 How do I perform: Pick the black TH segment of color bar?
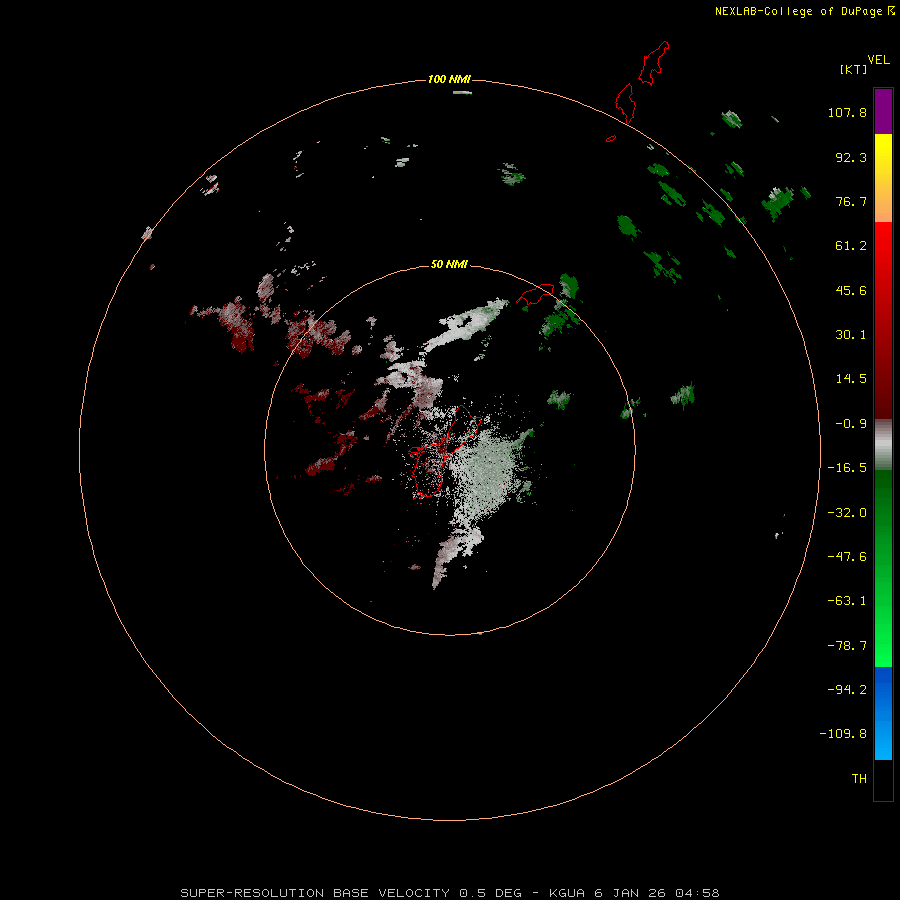pos(883,779)
